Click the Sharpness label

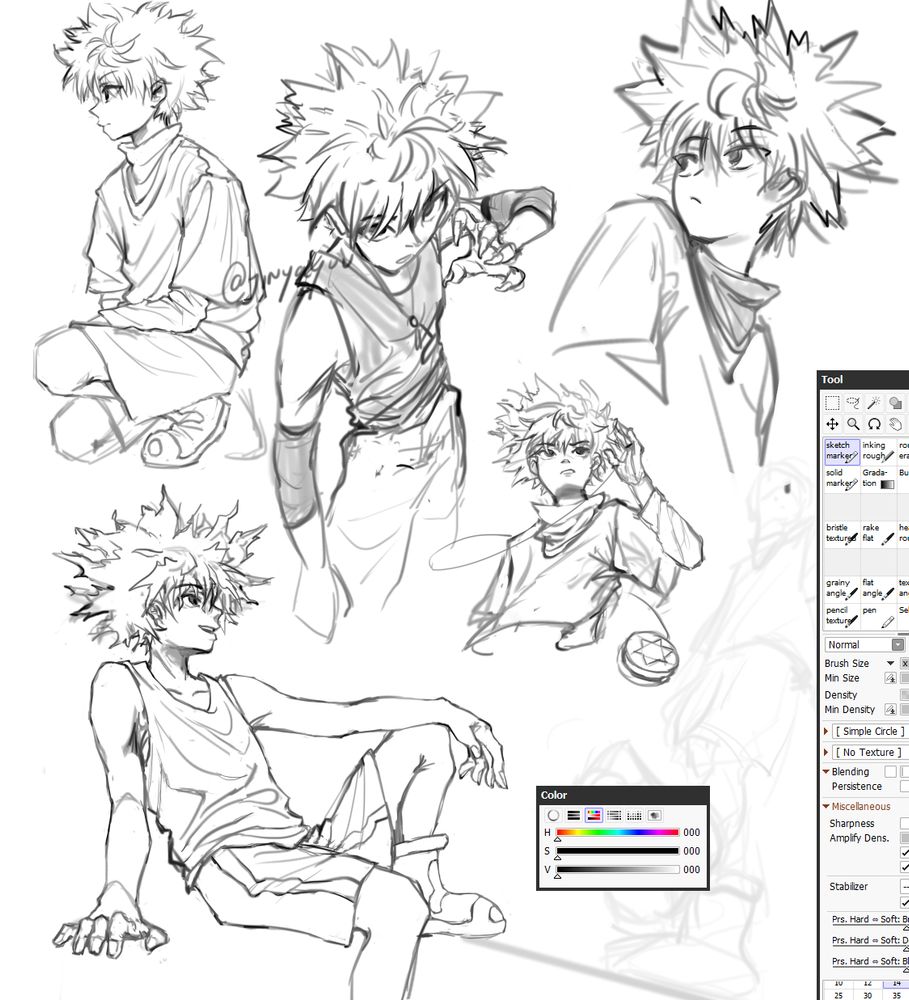[x=852, y=823]
